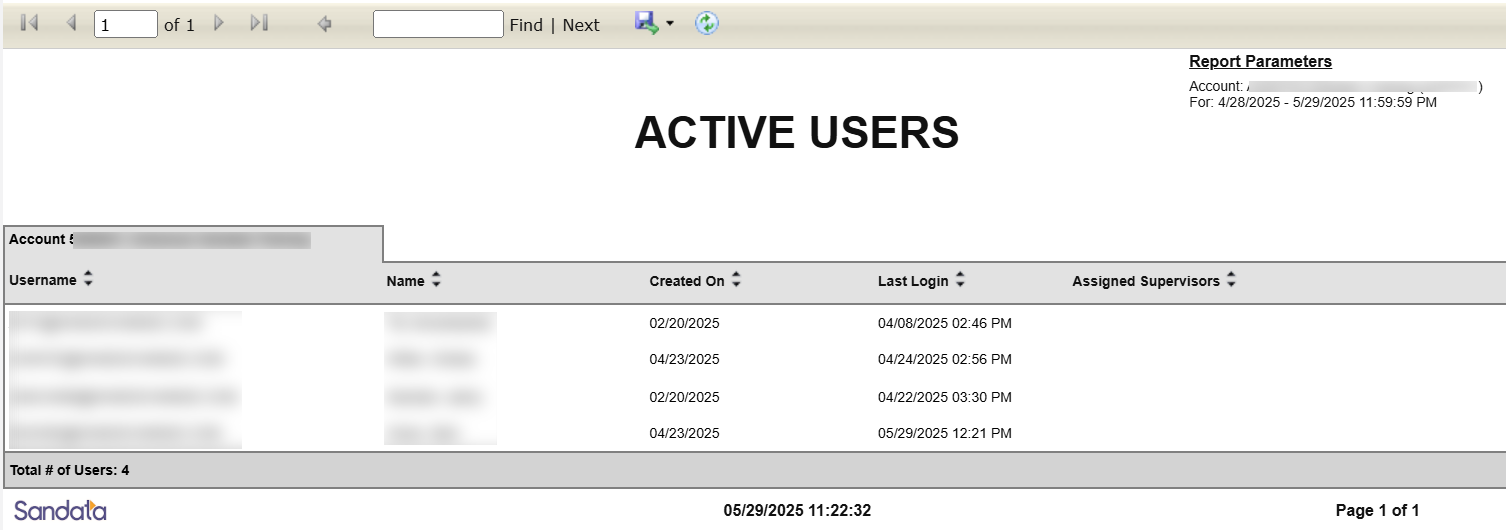Click the Next search result link

click(581, 25)
